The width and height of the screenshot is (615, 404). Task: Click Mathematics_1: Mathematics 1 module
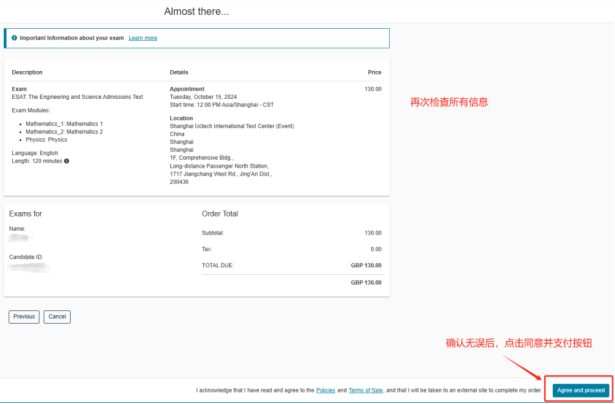[x=64, y=124]
